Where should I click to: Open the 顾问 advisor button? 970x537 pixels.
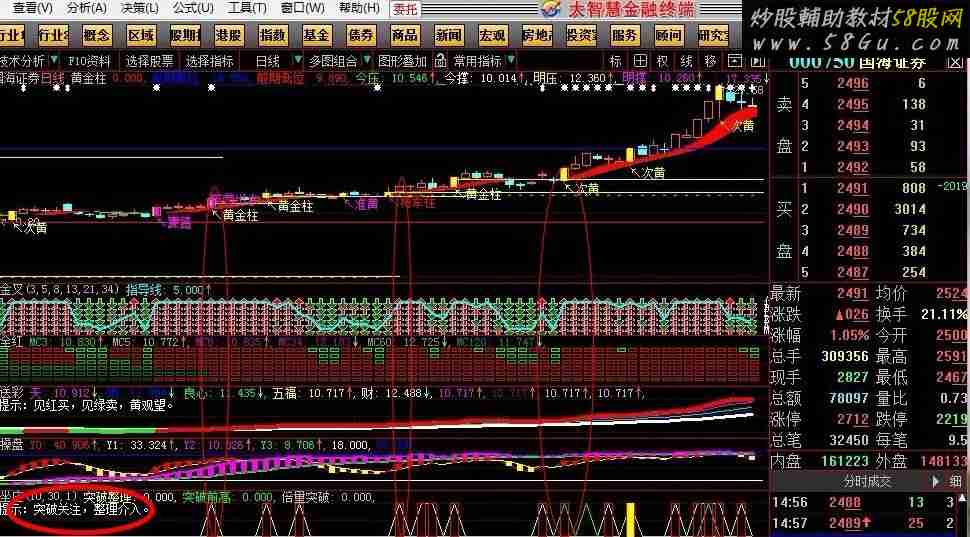coord(669,36)
